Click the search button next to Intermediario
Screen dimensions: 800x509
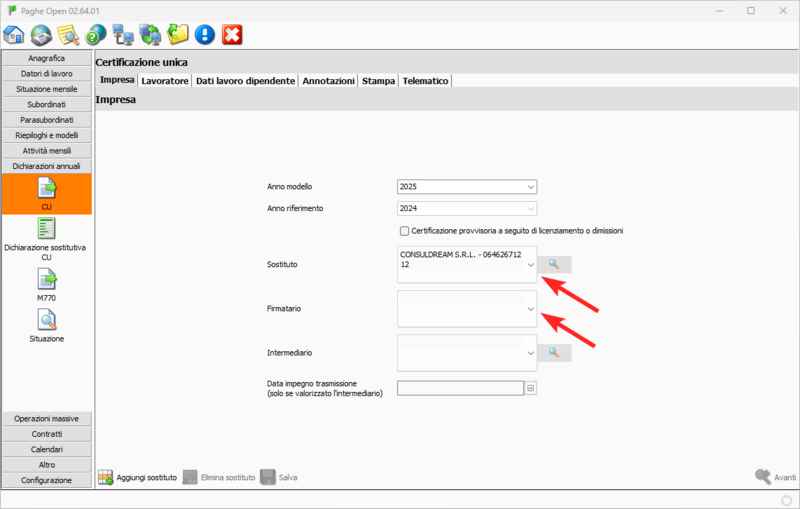tap(554, 353)
